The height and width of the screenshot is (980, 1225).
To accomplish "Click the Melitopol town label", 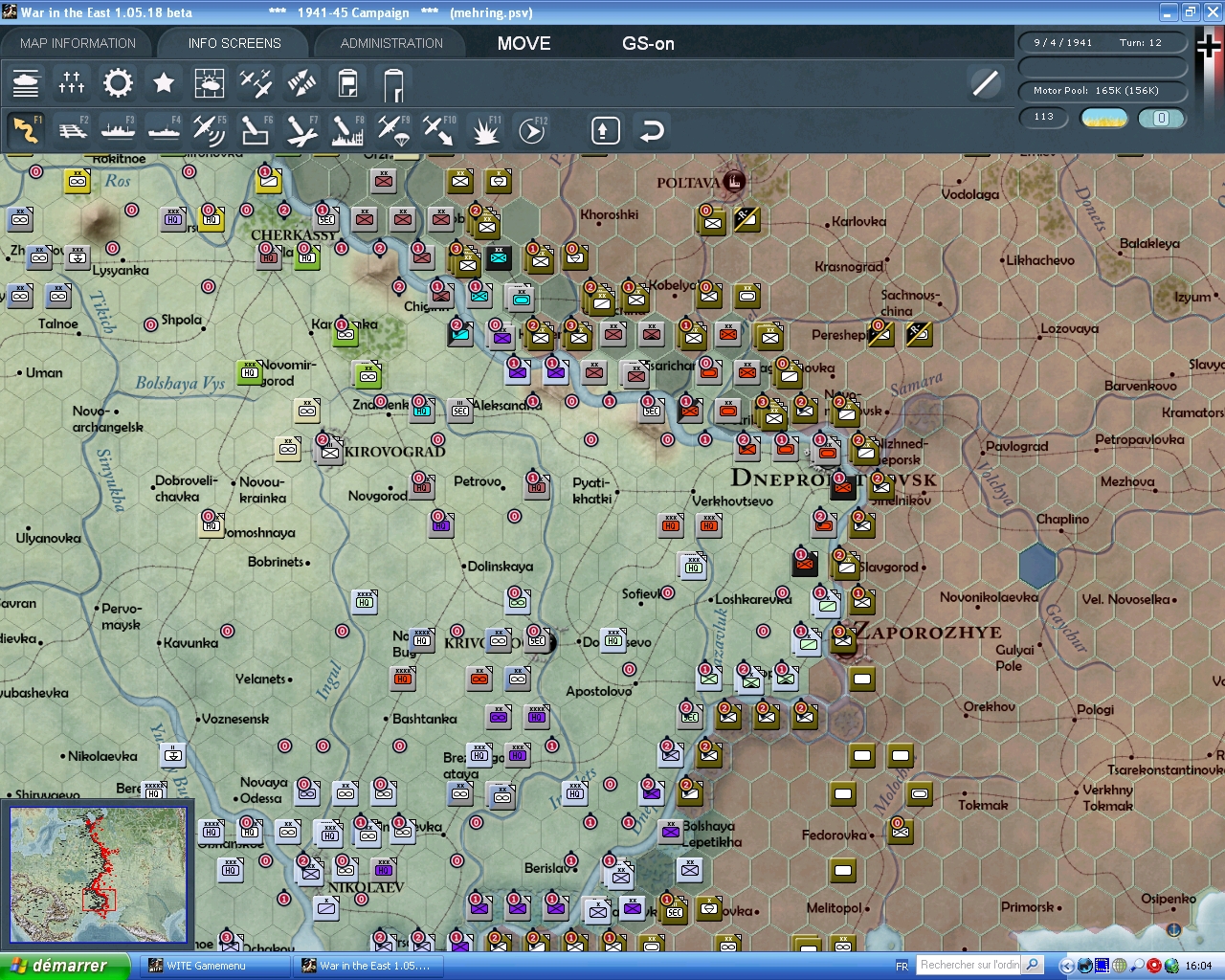I will coord(835,907).
